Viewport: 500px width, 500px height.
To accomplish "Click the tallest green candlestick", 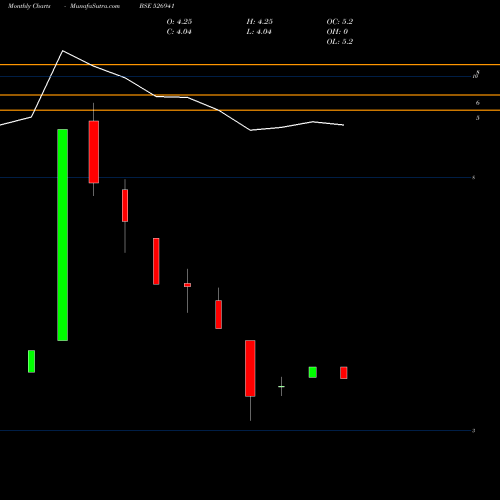I will [63, 235].
